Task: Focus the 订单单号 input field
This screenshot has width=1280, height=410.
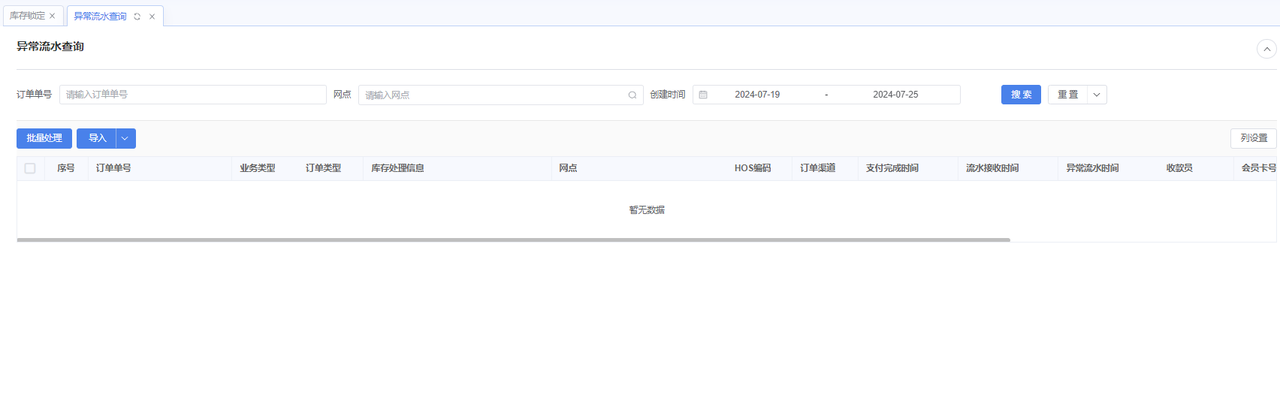Action: (192, 95)
